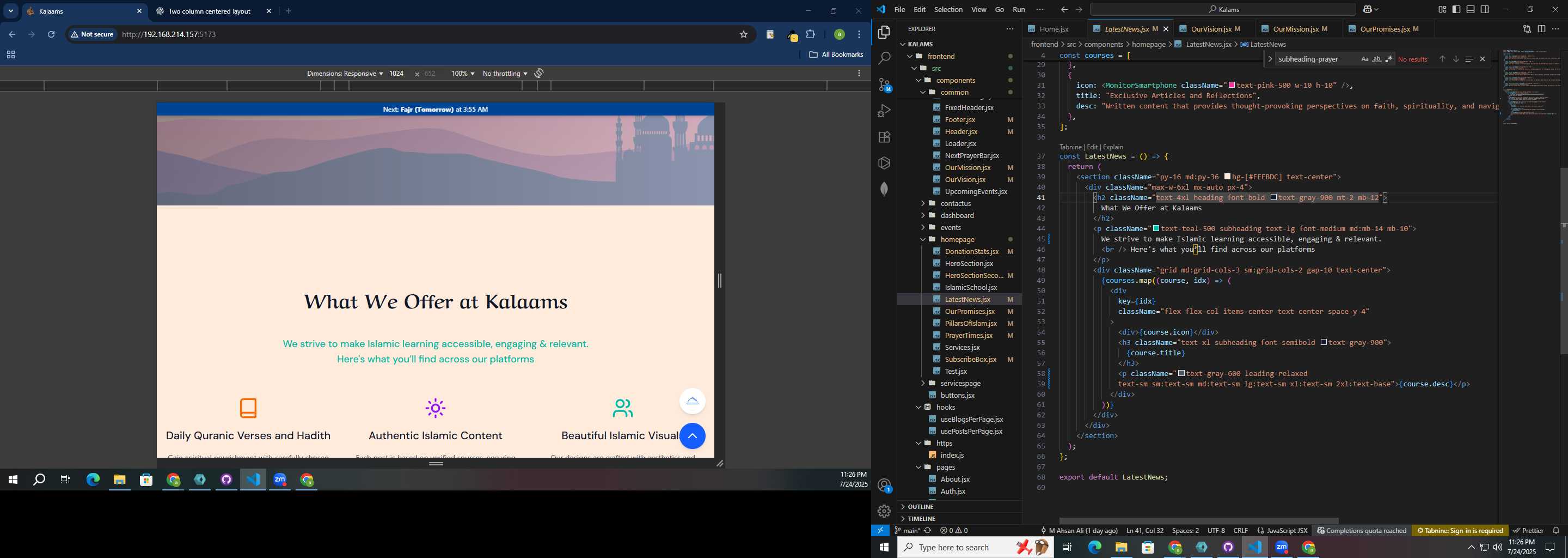The height and width of the screenshot is (558, 1568).
Task: Click the VS Code Kalaams command search box
Action: click(1222, 9)
